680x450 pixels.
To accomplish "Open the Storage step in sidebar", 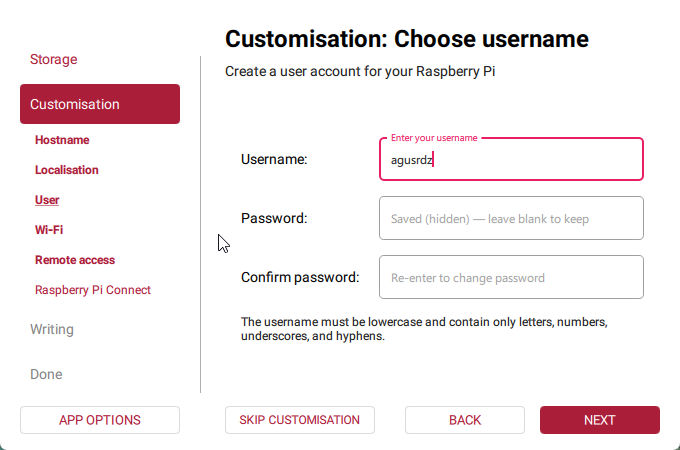I will 54,59.
